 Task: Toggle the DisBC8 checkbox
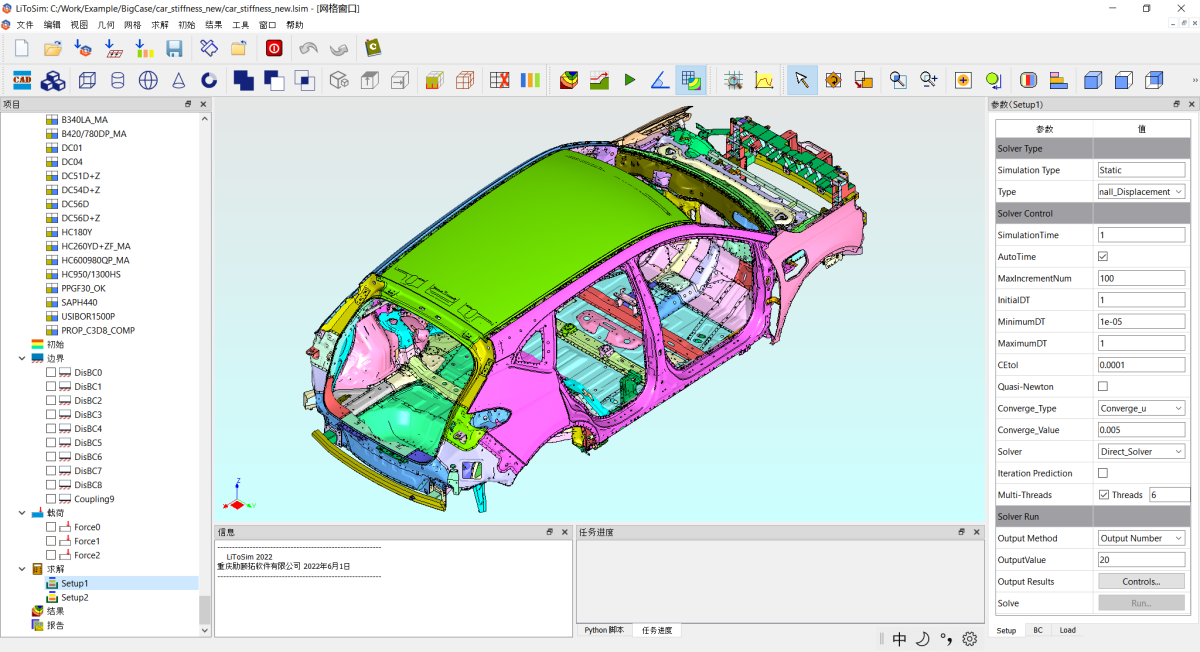(51, 485)
